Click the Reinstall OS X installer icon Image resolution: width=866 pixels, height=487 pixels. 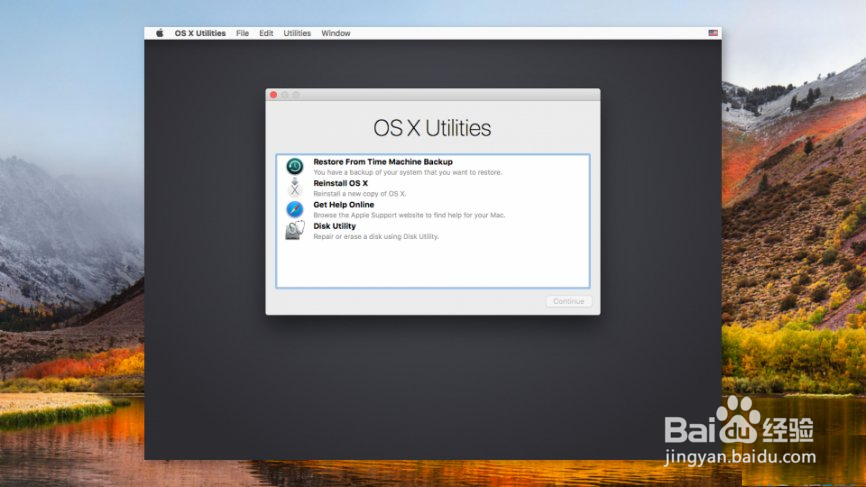point(294,188)
